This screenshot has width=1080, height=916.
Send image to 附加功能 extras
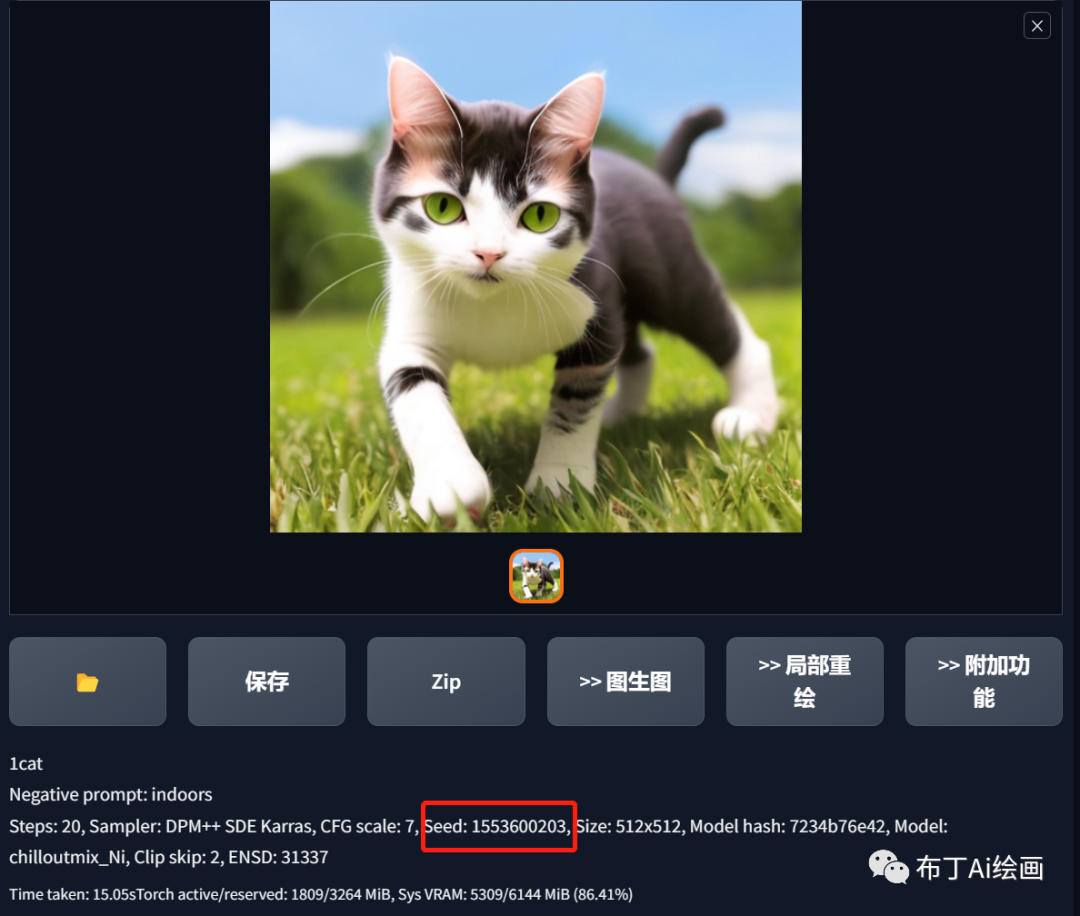point(984,682)
